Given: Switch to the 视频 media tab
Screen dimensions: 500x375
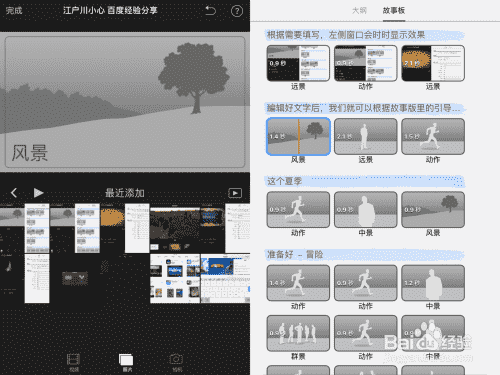Looking at the screenshot, I should [x=74, y=363].
